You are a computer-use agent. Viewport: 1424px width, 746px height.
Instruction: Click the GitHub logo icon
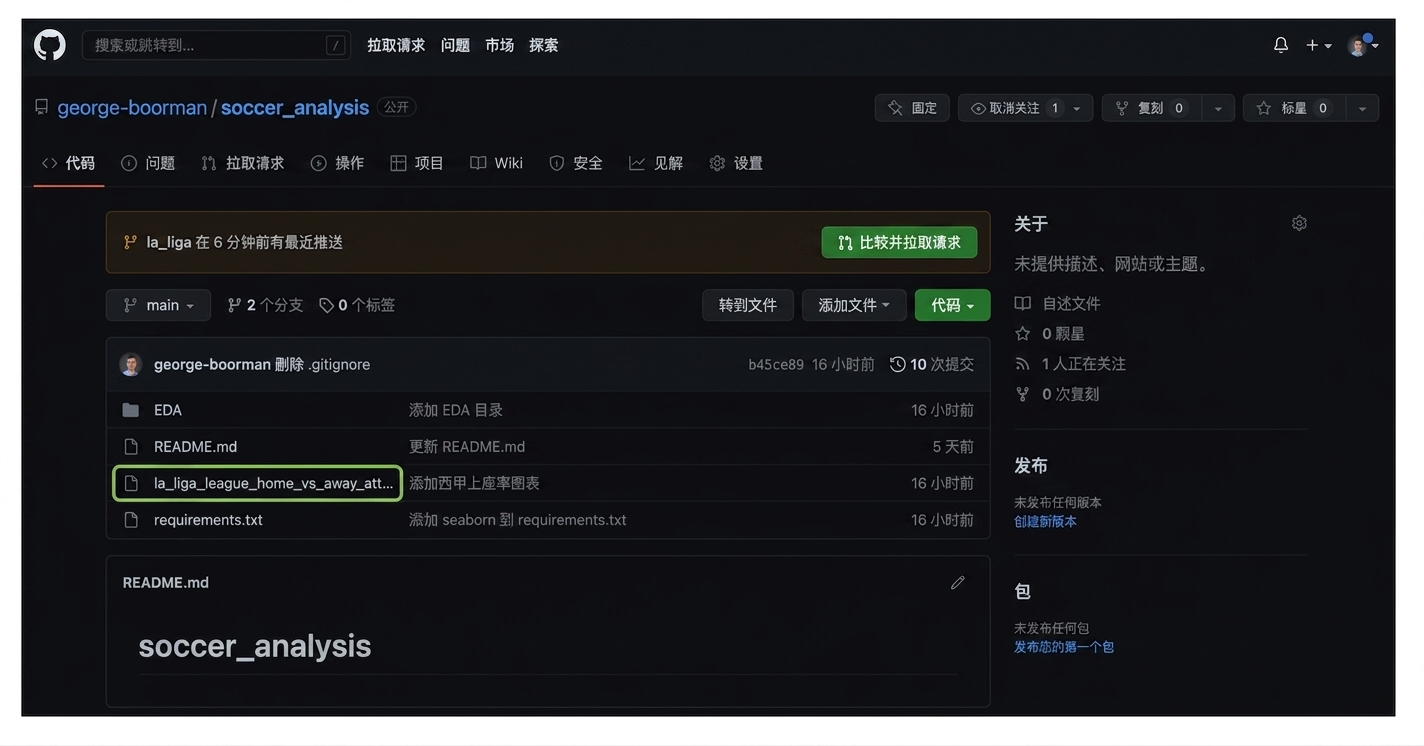point(50,45)
